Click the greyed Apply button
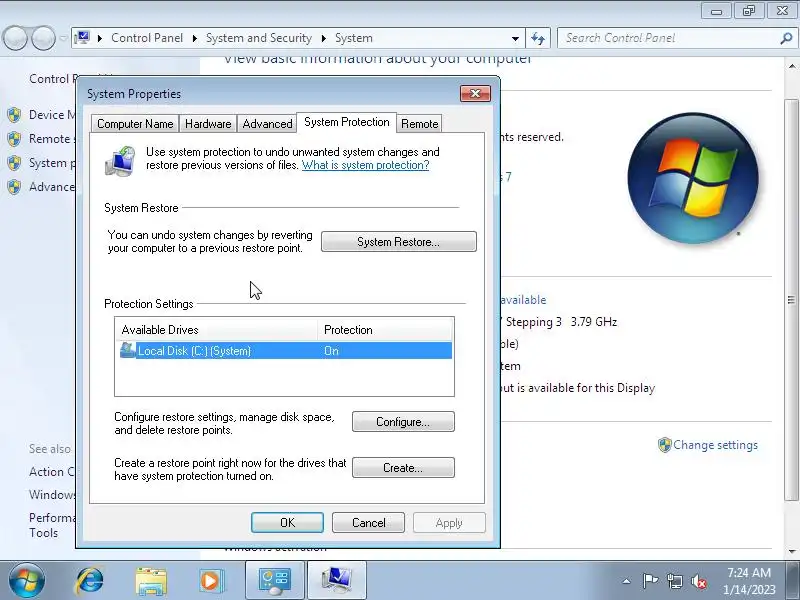The width and height of the screenshot is (800, 600). 449,522
